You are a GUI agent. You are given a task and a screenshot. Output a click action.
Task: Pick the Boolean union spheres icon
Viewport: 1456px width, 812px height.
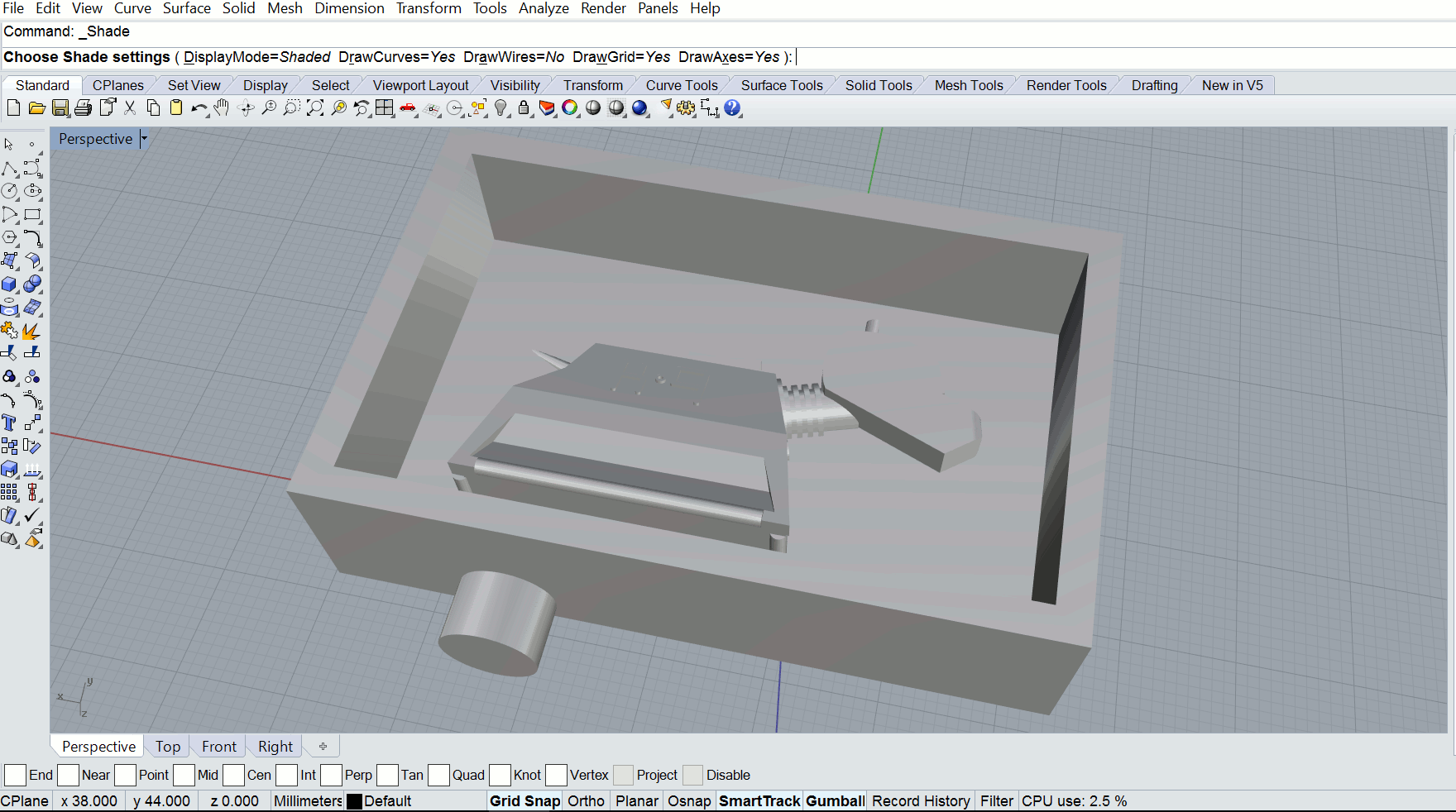point(32,284)
